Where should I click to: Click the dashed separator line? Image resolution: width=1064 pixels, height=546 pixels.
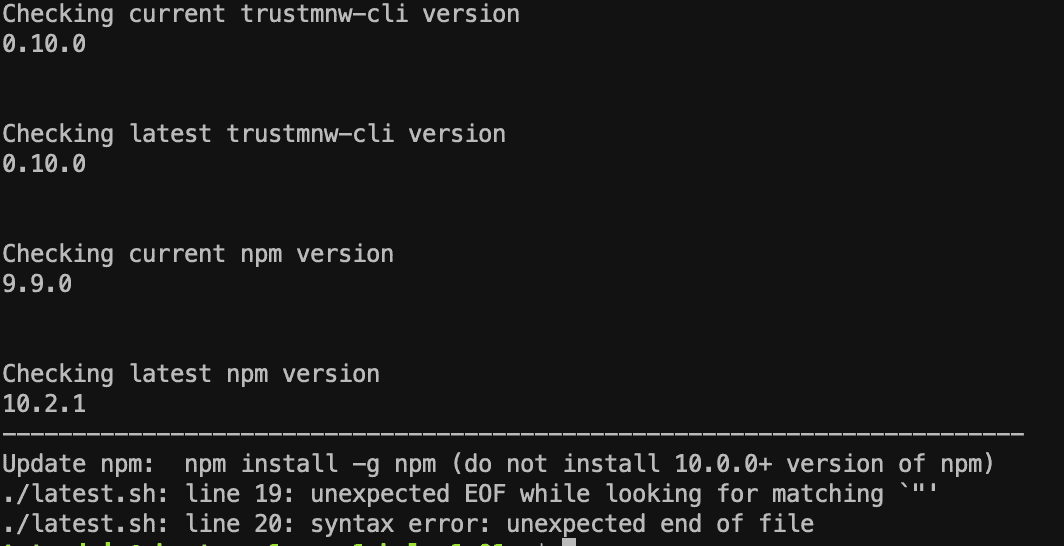pyautogui.click(x=512, y=434)
